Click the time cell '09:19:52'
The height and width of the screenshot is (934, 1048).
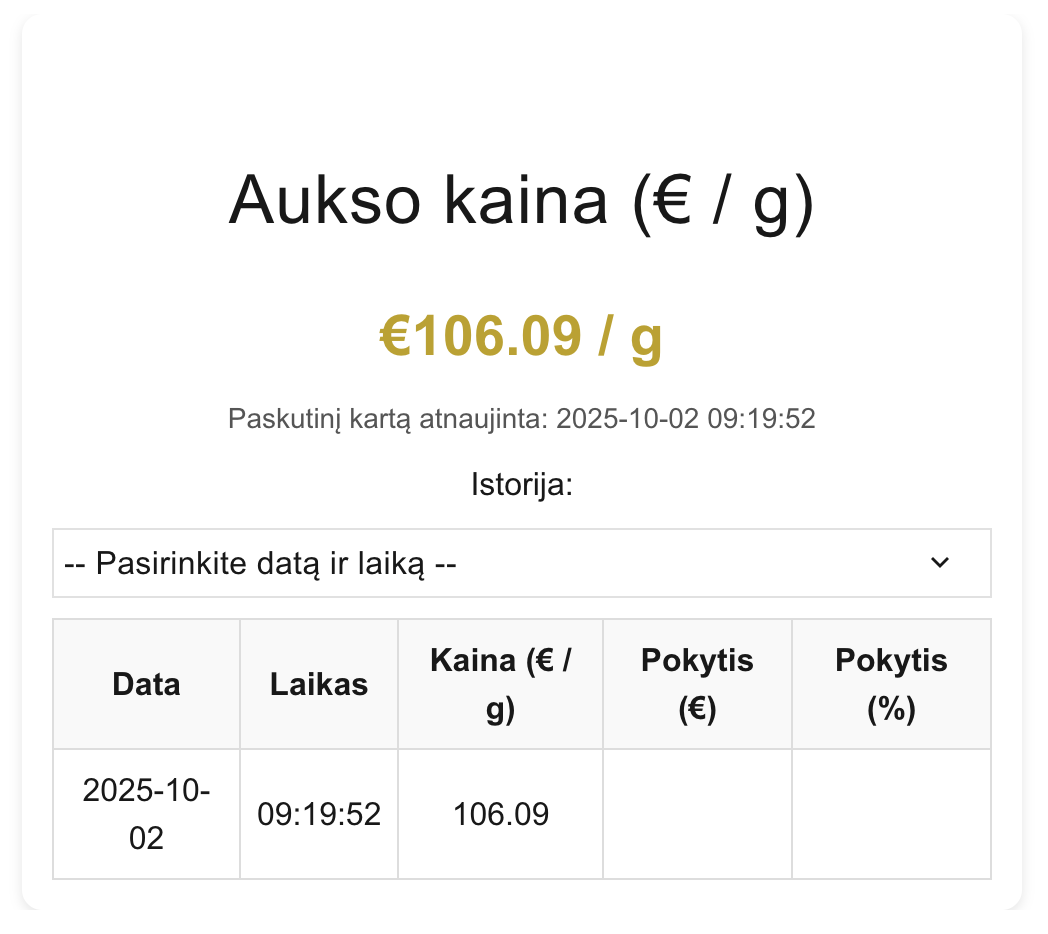[x=318, y=813]
